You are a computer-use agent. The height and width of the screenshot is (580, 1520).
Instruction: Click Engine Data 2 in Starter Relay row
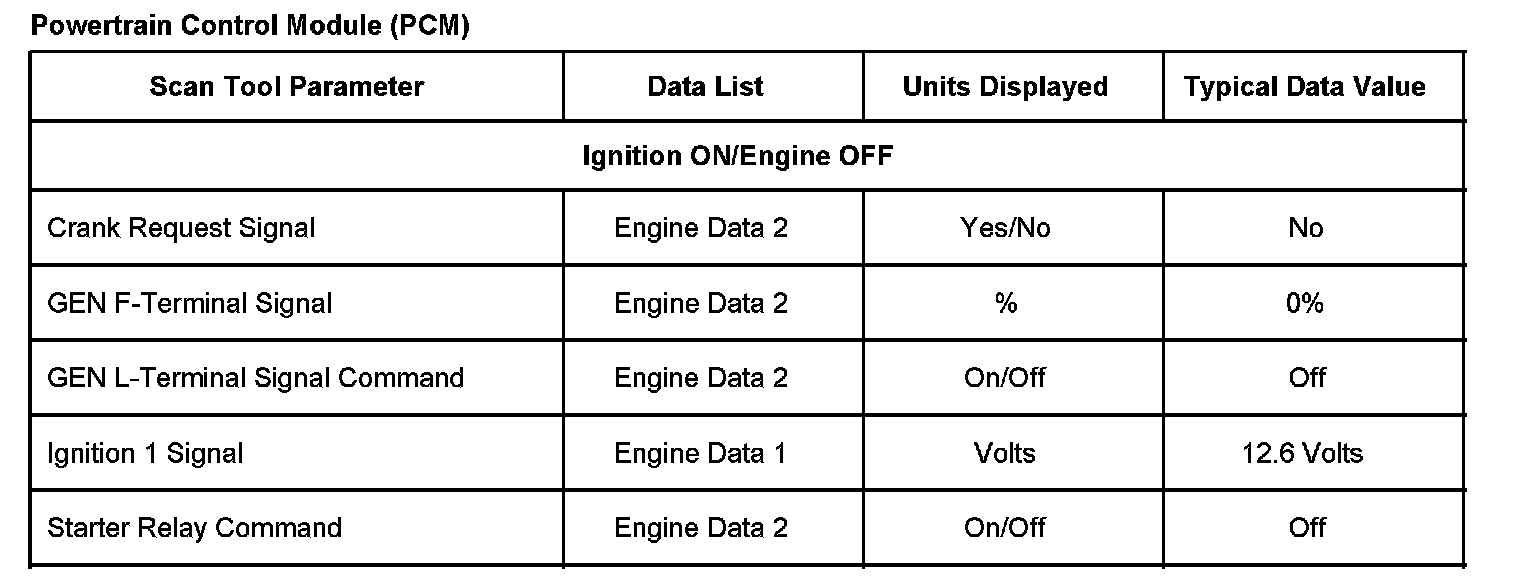tap(700, 527)
